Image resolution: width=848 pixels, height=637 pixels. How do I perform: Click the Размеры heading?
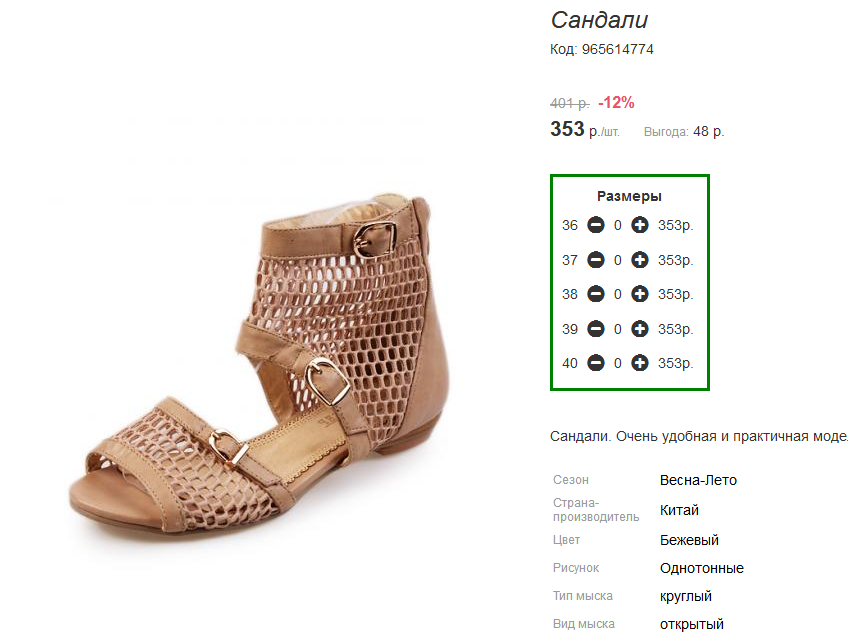coord(629,196)
